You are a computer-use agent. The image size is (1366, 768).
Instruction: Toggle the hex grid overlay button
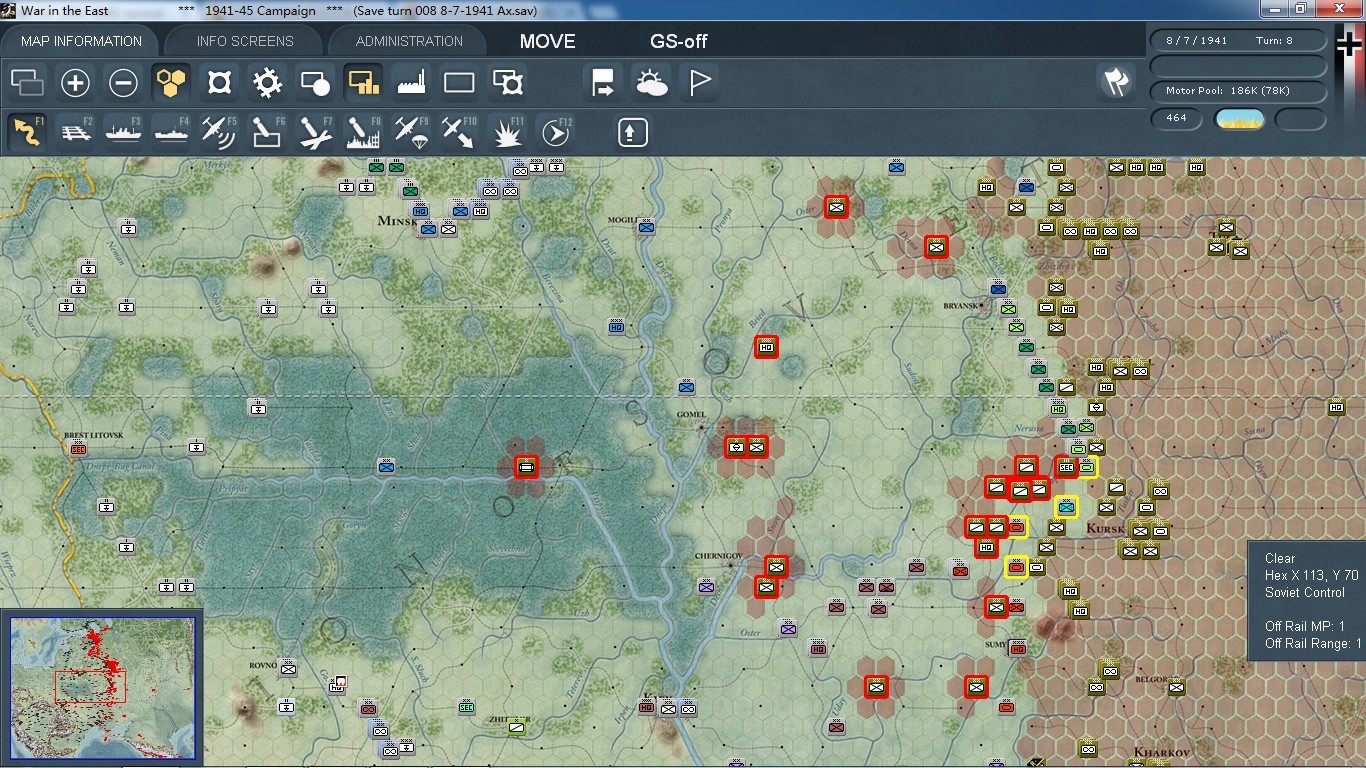pos(171,82)
